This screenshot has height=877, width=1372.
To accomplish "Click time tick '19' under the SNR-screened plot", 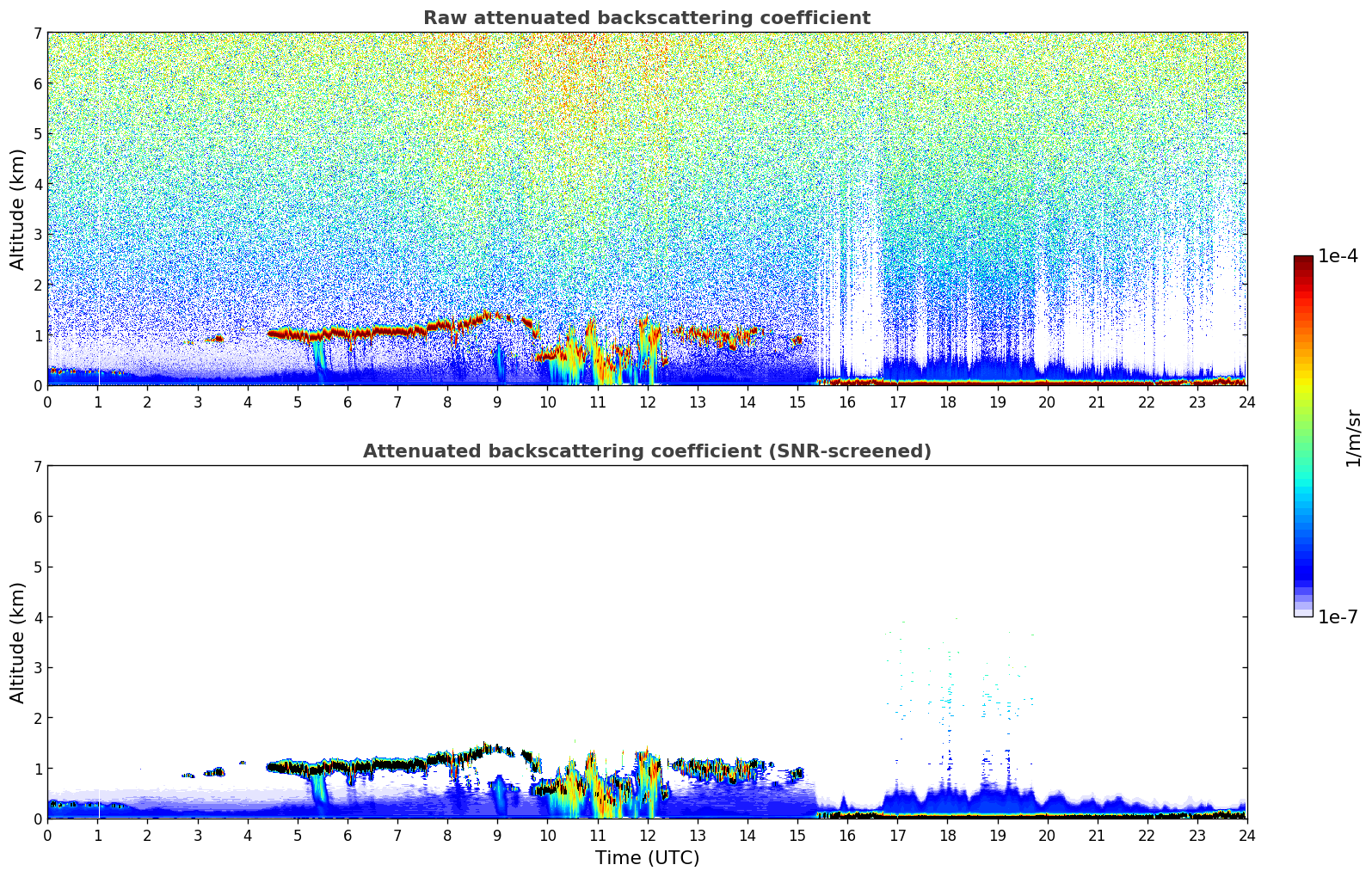I will (x=997, y=836).
